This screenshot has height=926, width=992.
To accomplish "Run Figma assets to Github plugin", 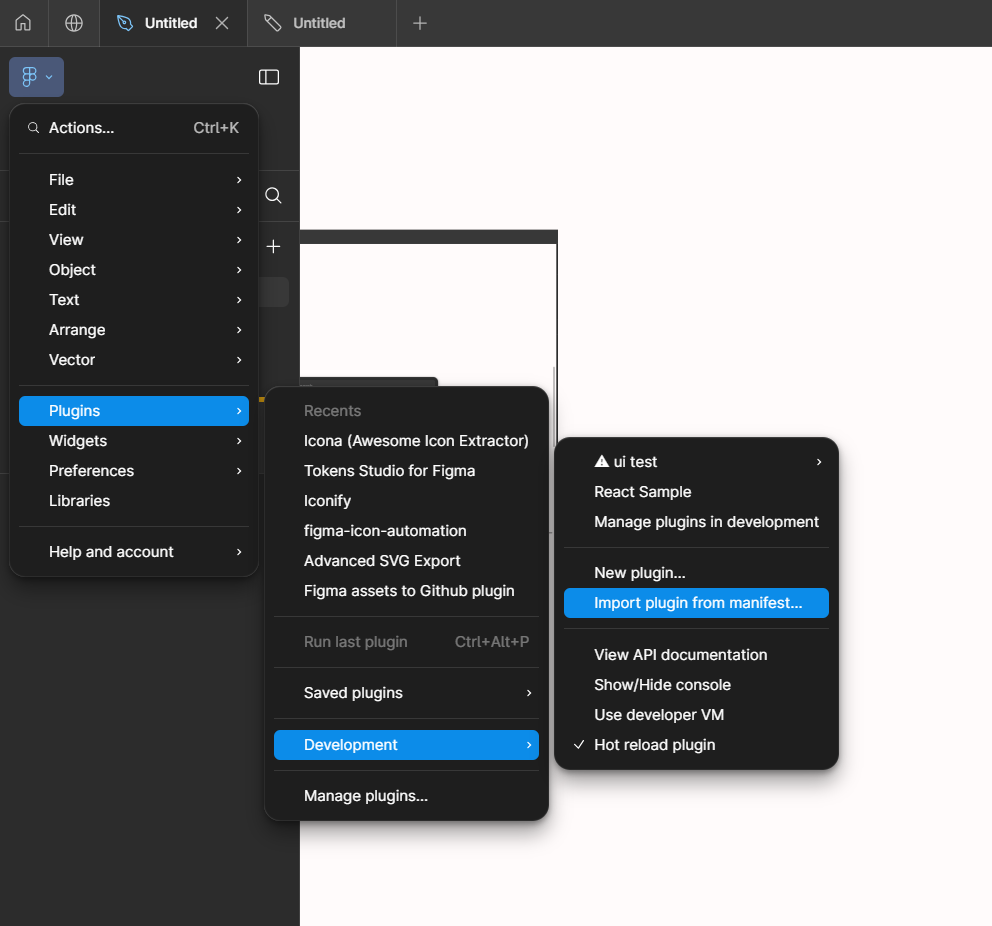I will coord(406,591).
